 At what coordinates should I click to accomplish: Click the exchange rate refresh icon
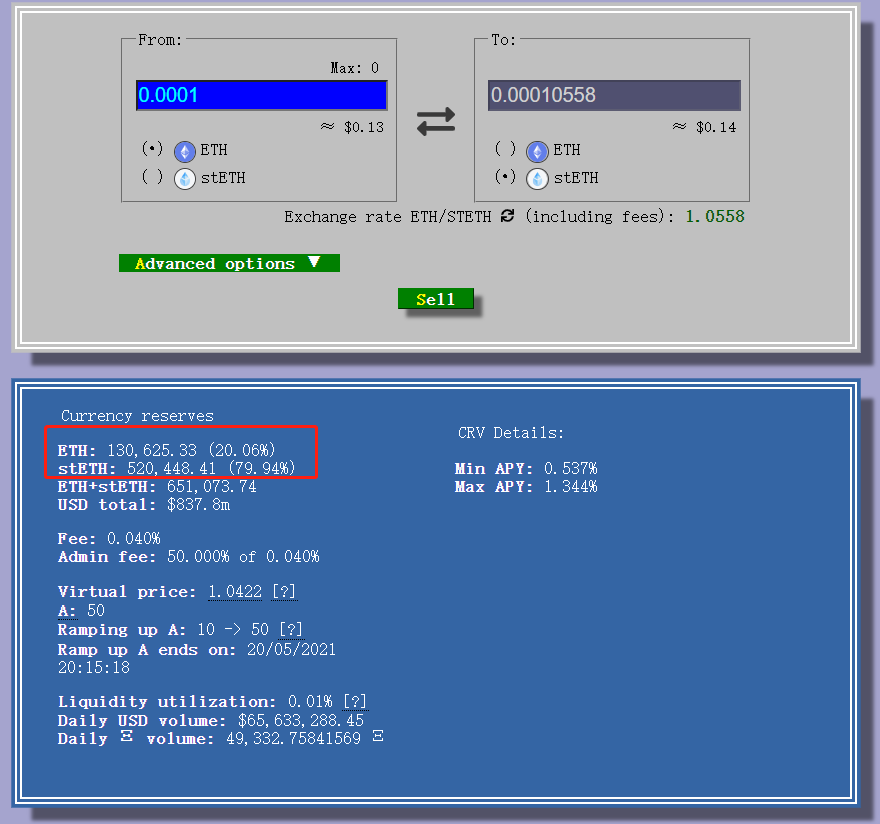point(507,216)
